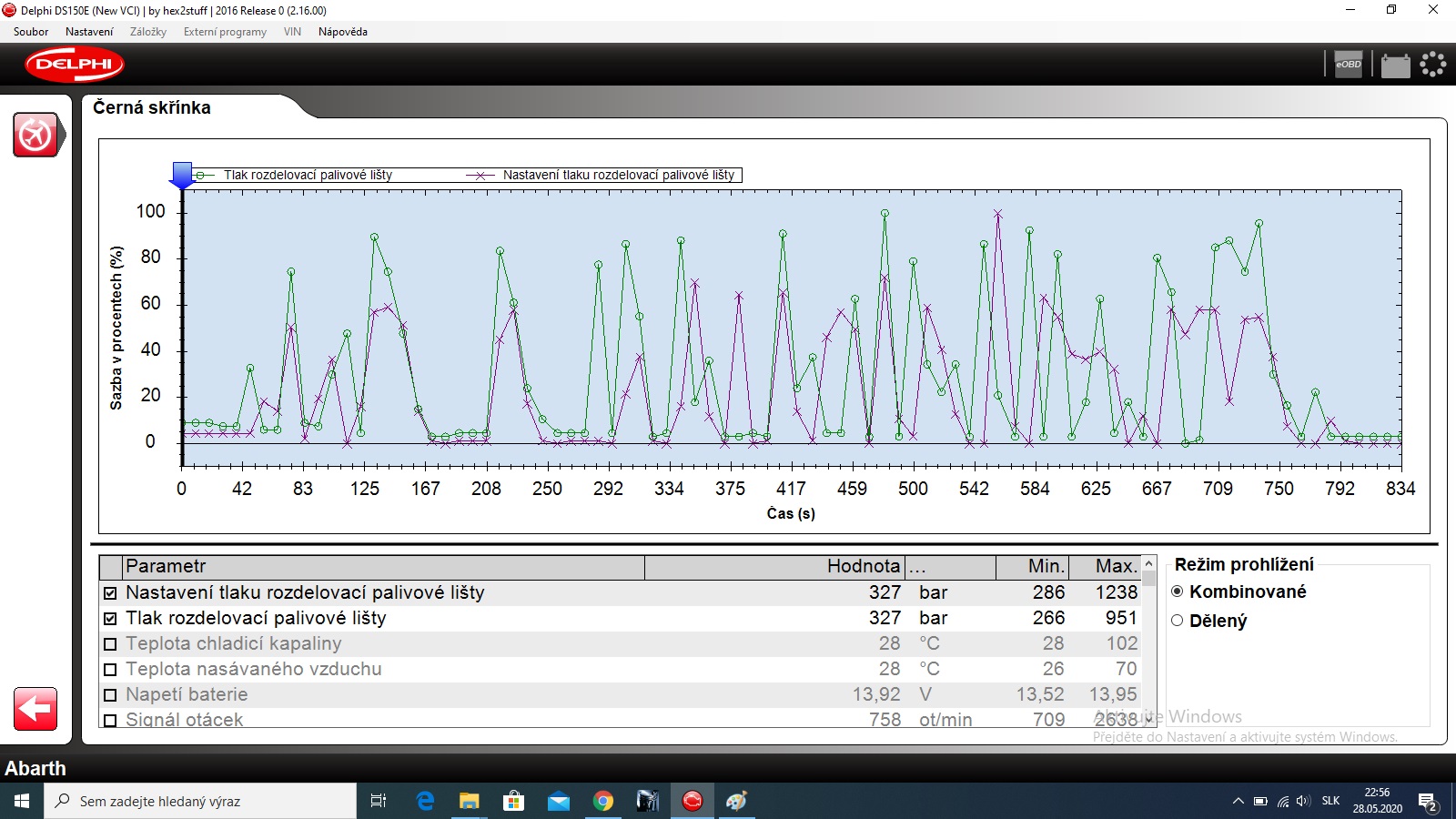Uncheck Nastavení tlaku rozdelovací palivové lišty
Image resolution: width=1456 pixels, height=819 pixels.
coord(111,593)
